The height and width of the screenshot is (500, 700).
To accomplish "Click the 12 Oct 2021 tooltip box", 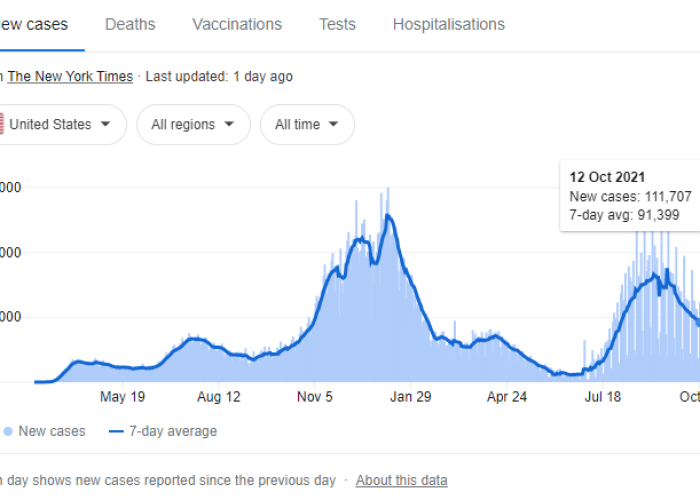I will pyautogui.click(x=632, y=195).
